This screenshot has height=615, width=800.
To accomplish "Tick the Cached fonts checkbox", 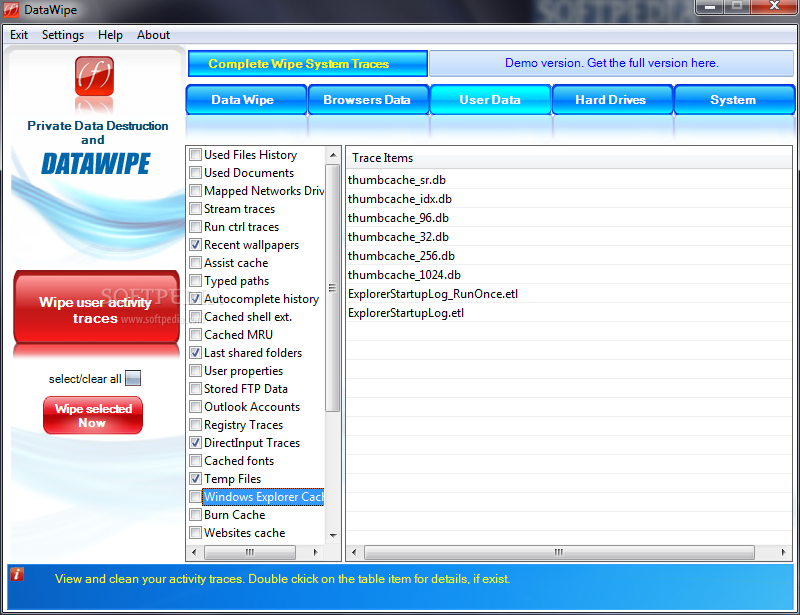I will [x=195, y=461].
